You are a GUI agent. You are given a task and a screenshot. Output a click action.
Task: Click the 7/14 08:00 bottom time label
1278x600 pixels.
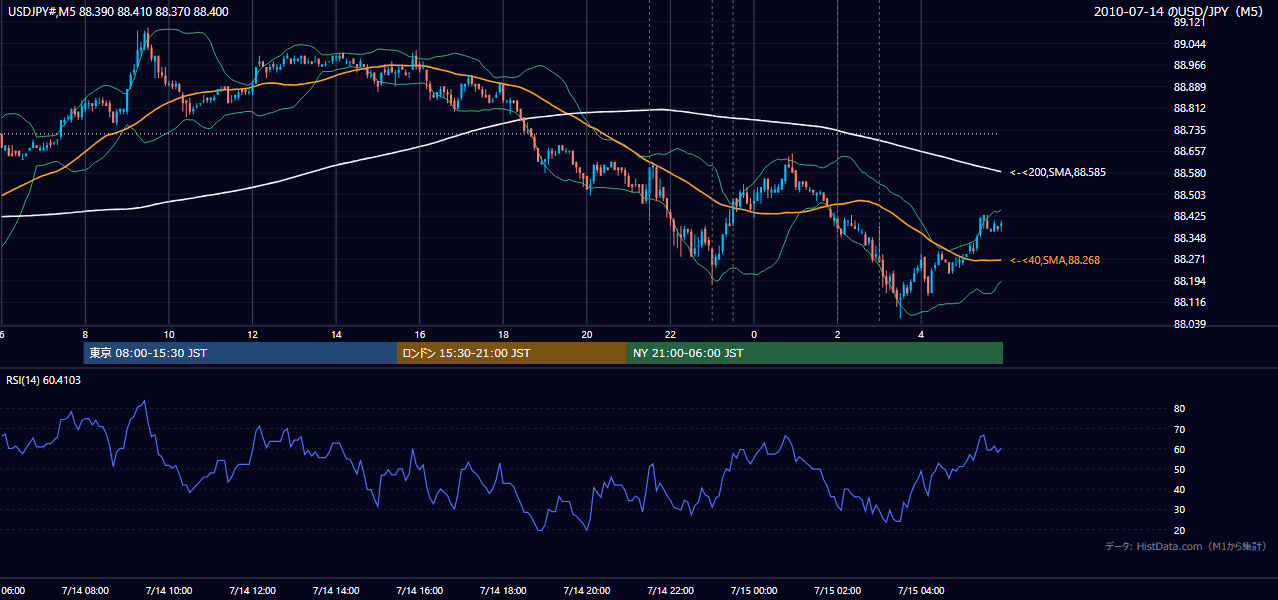point(85,590)
